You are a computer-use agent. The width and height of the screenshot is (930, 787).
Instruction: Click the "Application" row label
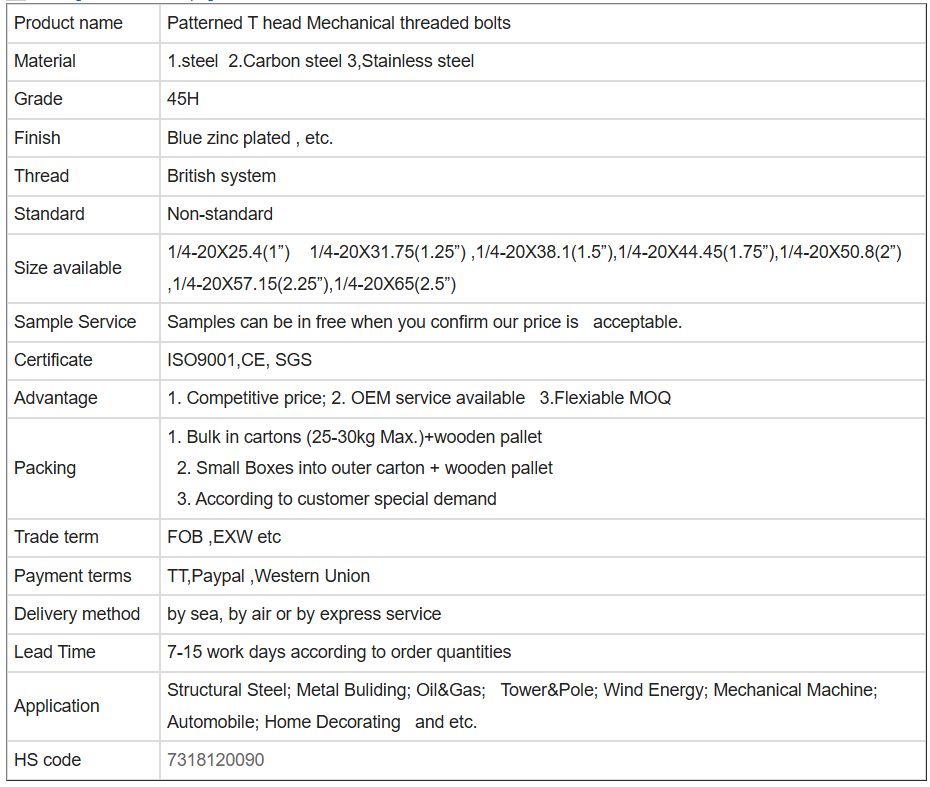57,706
